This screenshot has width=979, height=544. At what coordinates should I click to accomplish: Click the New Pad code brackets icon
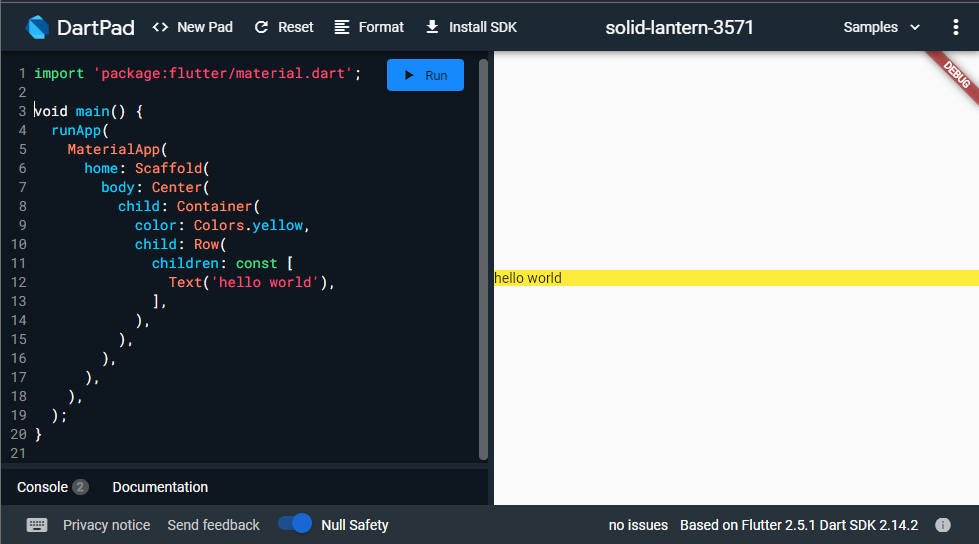(x=160, y=27)
